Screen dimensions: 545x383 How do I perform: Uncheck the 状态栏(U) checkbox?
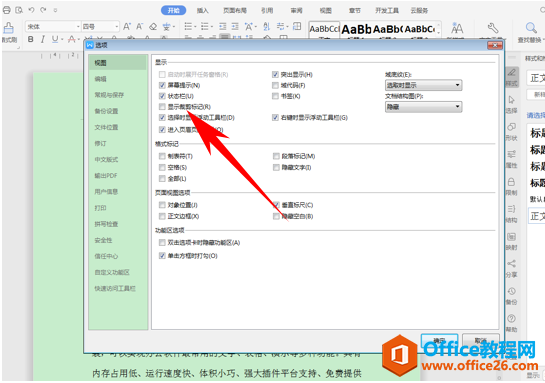(162, 96)
